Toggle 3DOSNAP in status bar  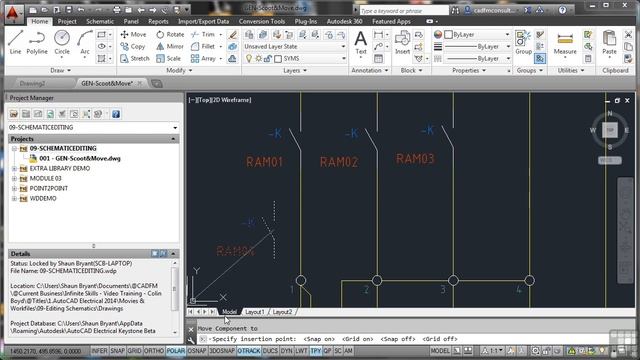pyautogui.click(x=222, y=351)
